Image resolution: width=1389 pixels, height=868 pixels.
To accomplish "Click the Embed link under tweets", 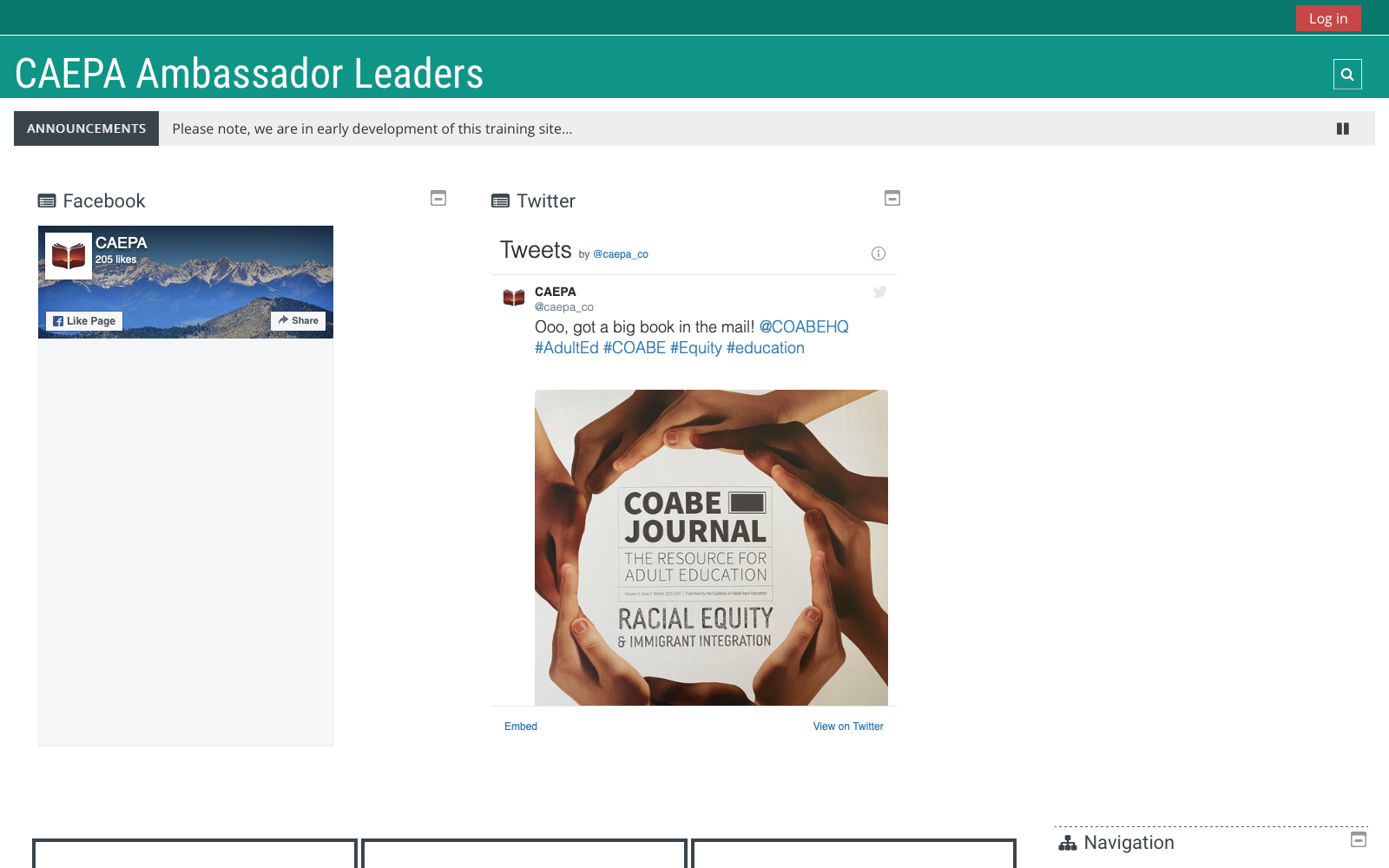I will tap(521, 727).
